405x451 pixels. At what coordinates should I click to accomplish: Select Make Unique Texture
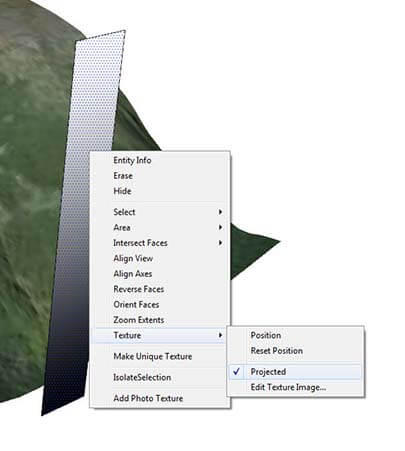click(152, 356)
